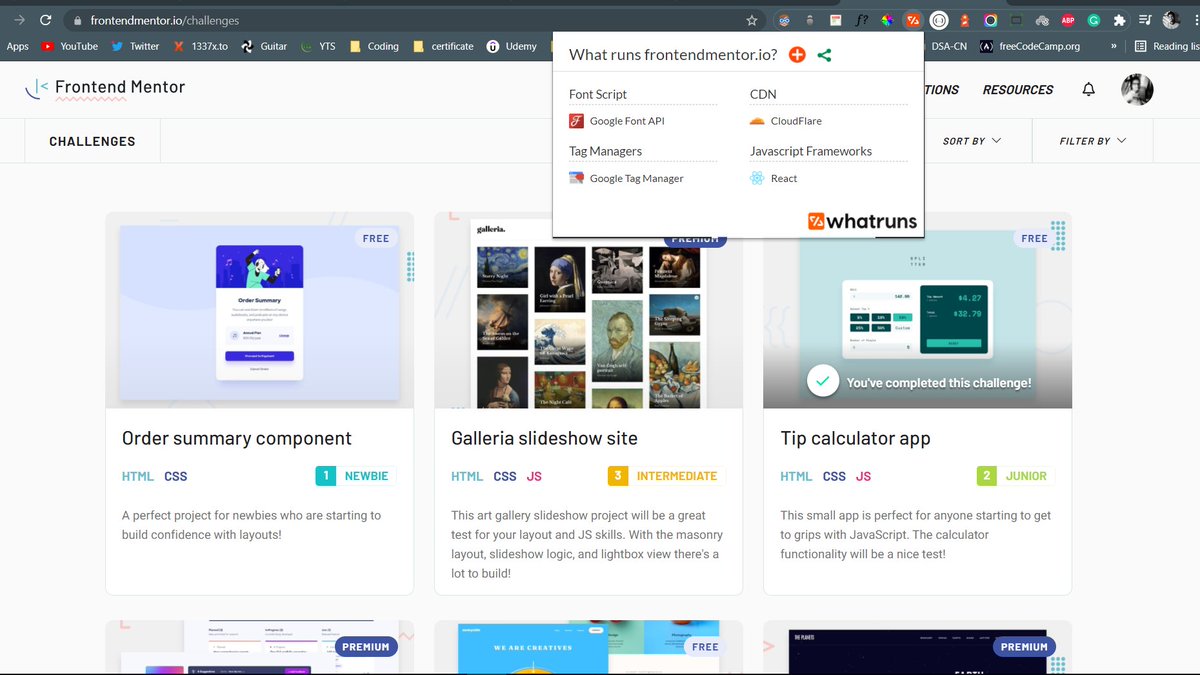The image size is (1200, 675).
Task: Click the Order summary component preview thumbnail
Action: (259, 310)
